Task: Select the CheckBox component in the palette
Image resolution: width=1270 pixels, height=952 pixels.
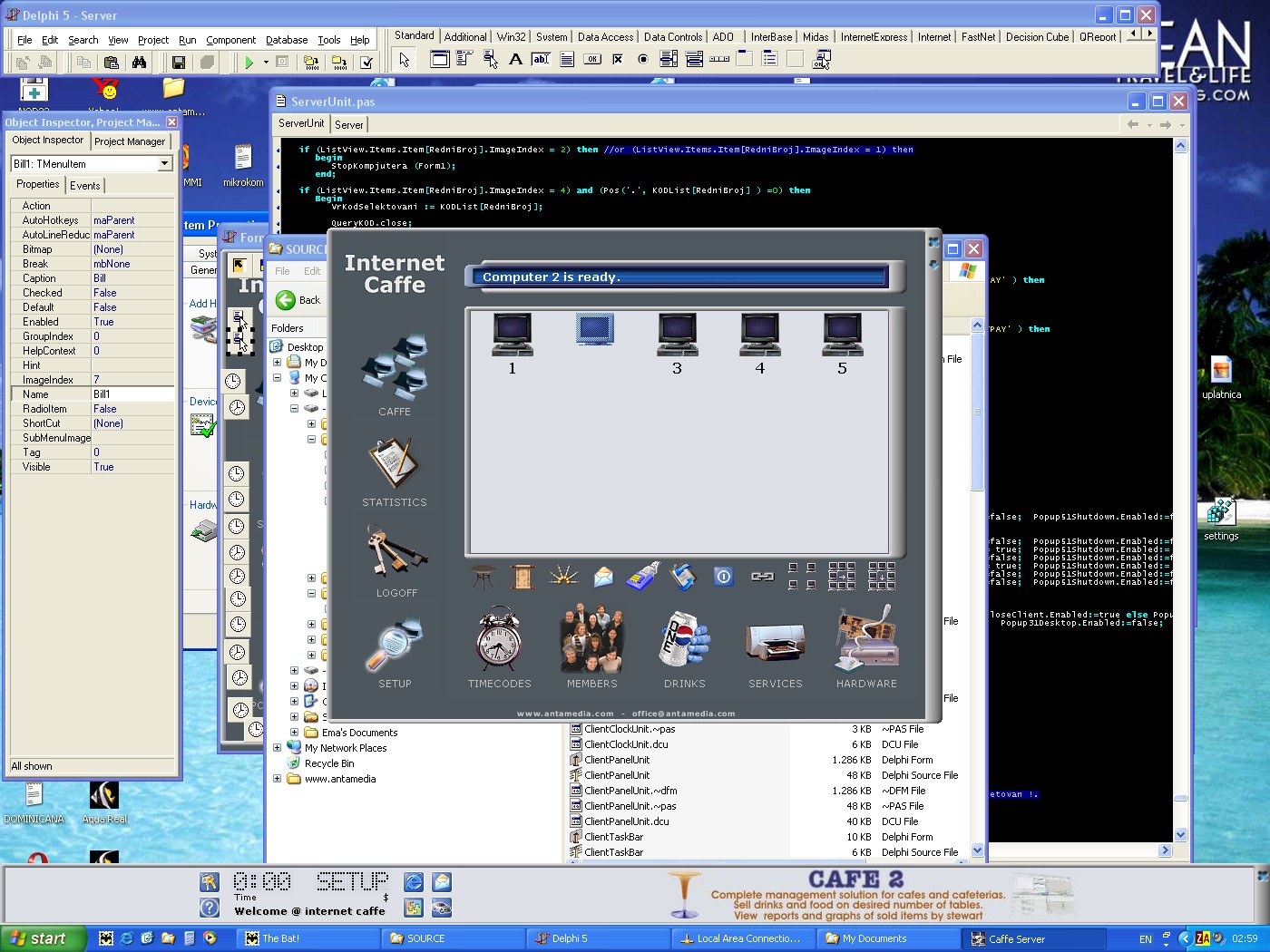Action: tap(618, 60)
